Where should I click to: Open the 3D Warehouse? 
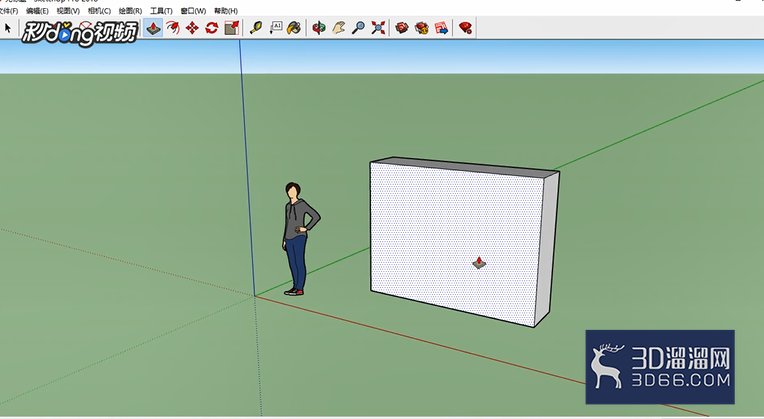[x=401, y=28]
